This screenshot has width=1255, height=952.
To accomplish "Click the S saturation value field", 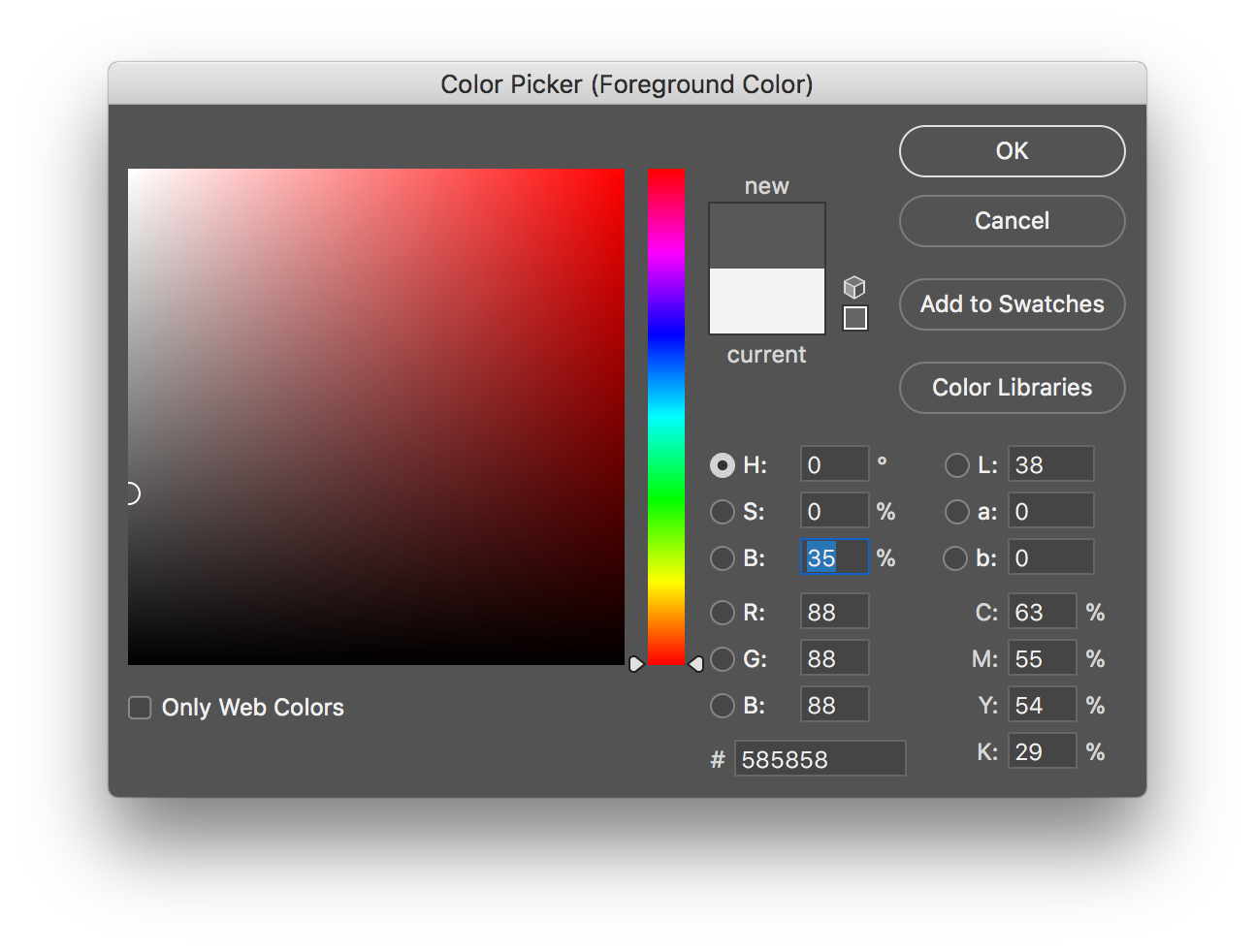I will (835, 511).
